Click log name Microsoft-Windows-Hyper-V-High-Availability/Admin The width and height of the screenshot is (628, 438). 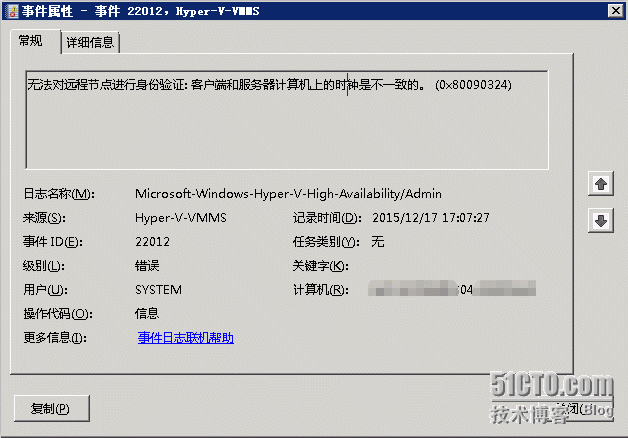click(x=288, y=194)
